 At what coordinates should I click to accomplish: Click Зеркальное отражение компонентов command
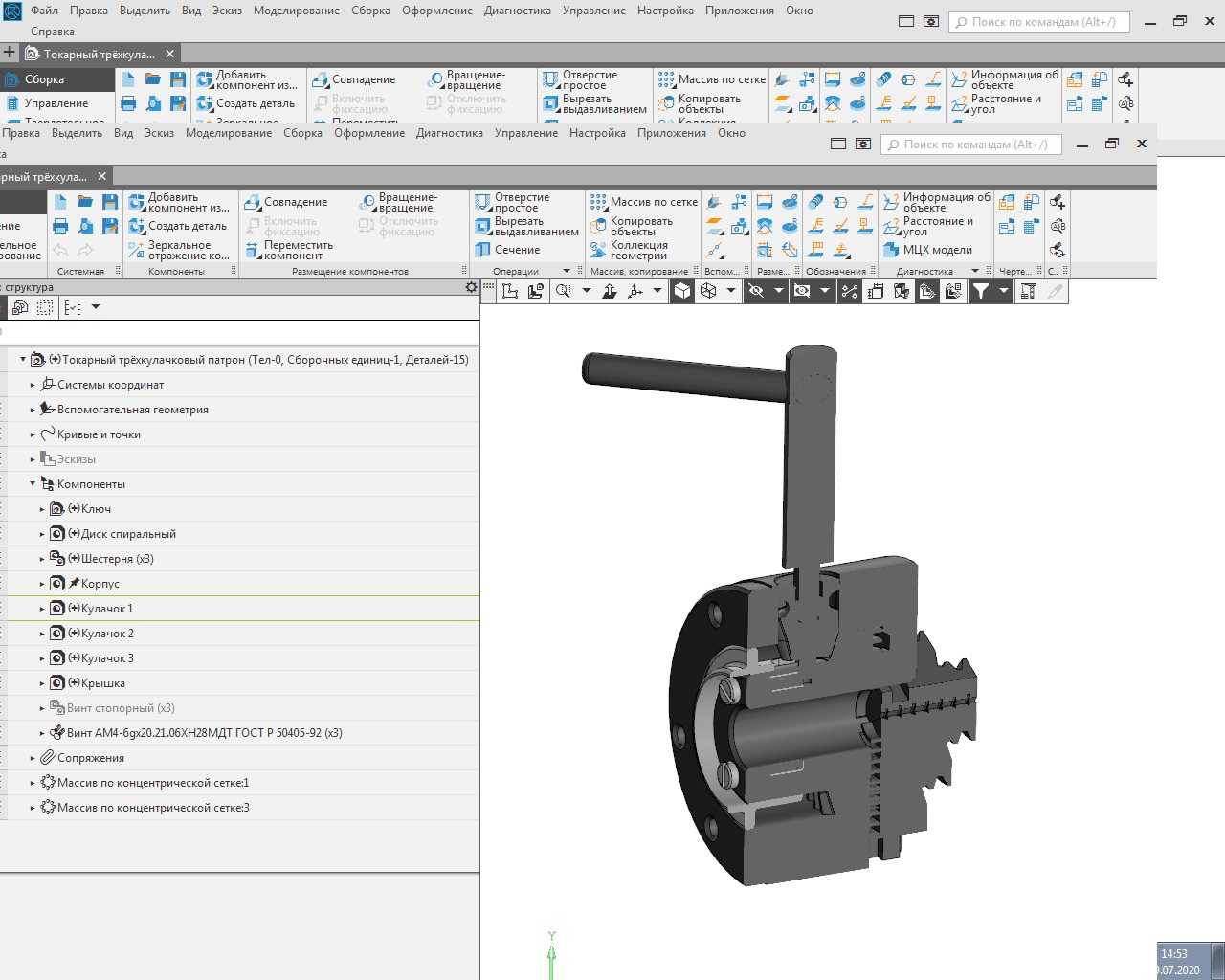180,250
